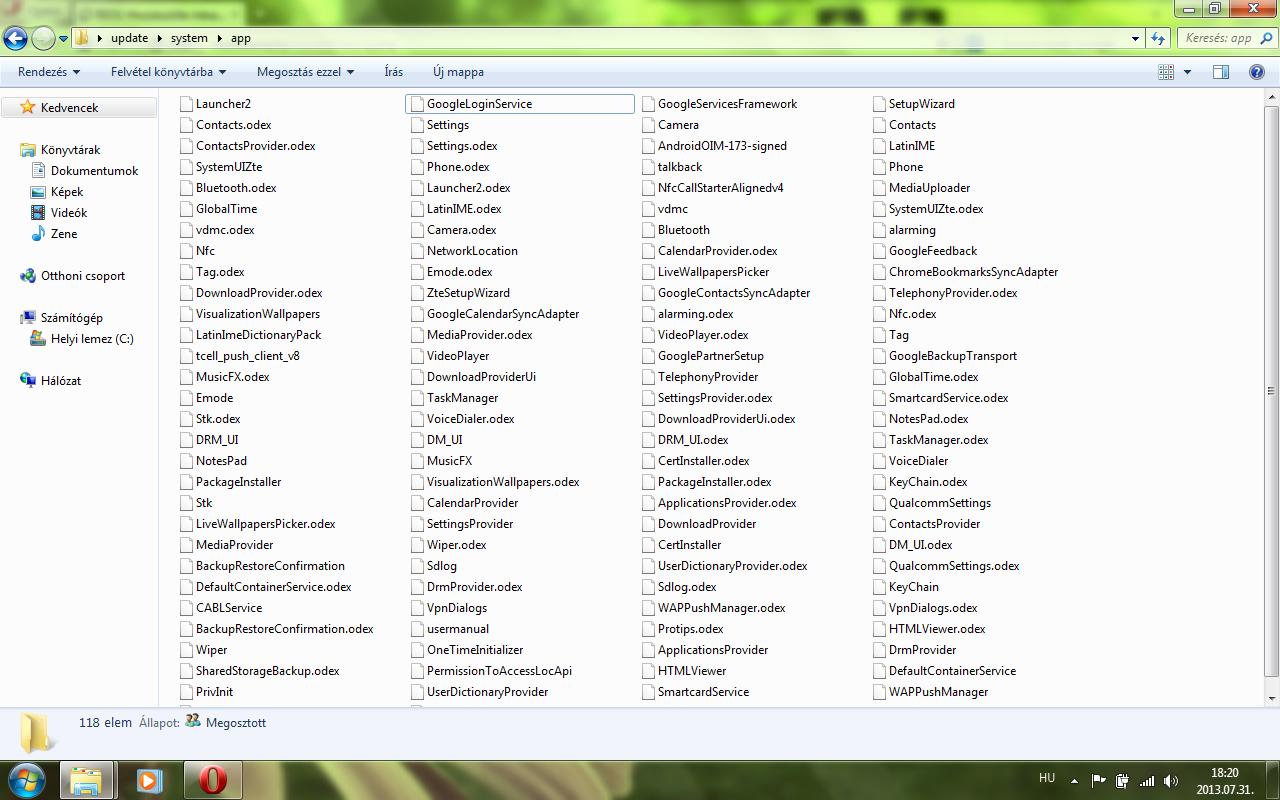This screenshot has height=800, width=1280.
Task: Select the tcell_push_client_v8 file icon
Action: 186,355
